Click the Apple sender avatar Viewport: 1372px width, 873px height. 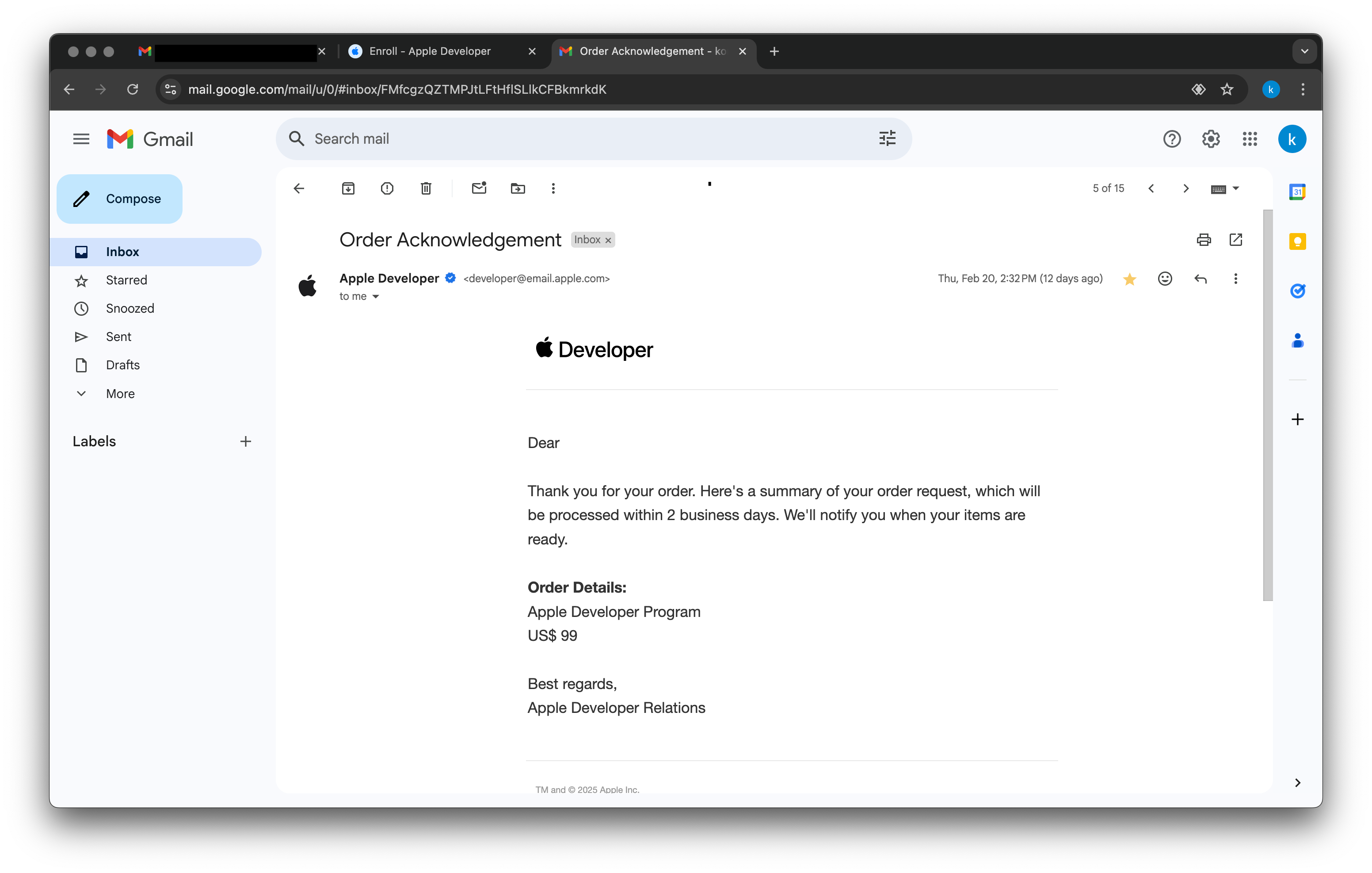click(x=308, y=285)
